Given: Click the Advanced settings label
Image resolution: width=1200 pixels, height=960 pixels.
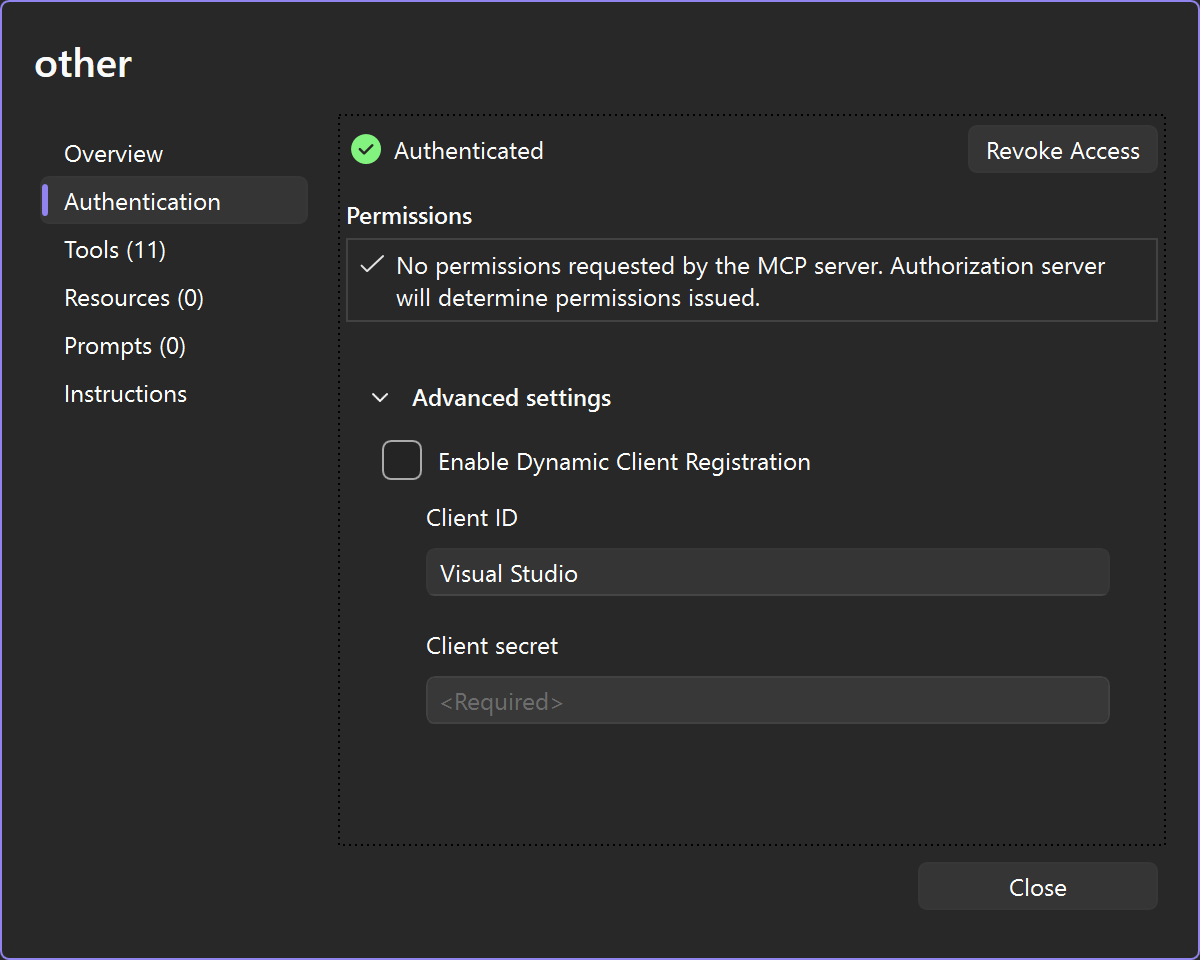Looking at the screenshot, I should [511, 397].
